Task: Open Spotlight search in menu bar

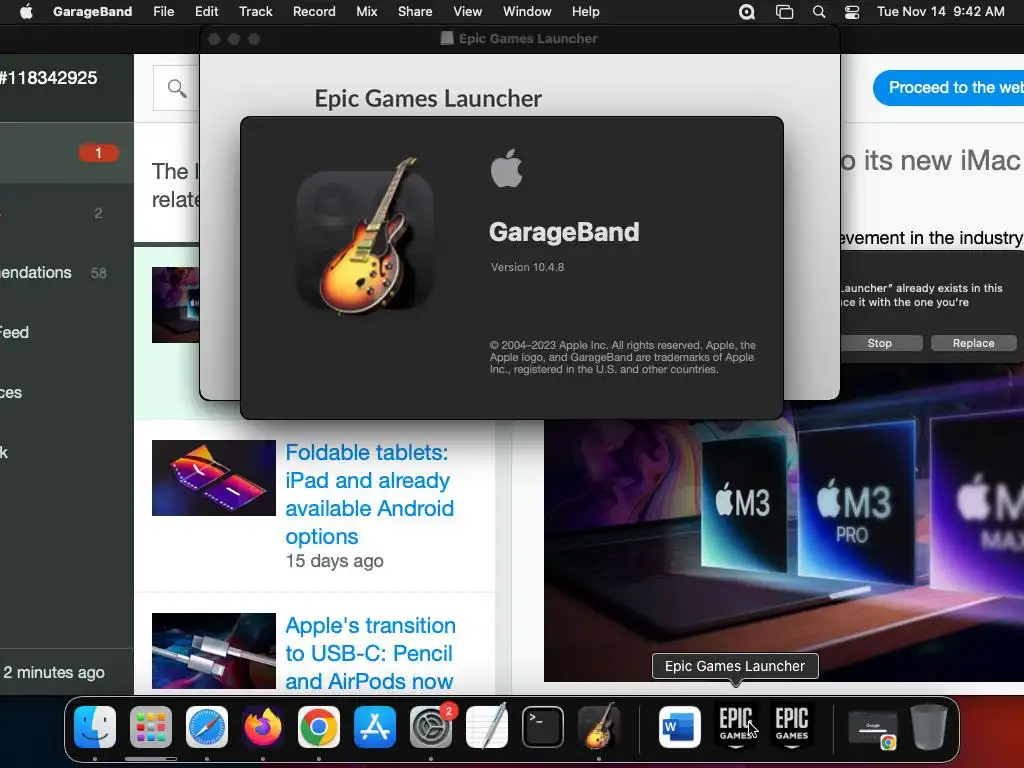Action: click(818, 12)
